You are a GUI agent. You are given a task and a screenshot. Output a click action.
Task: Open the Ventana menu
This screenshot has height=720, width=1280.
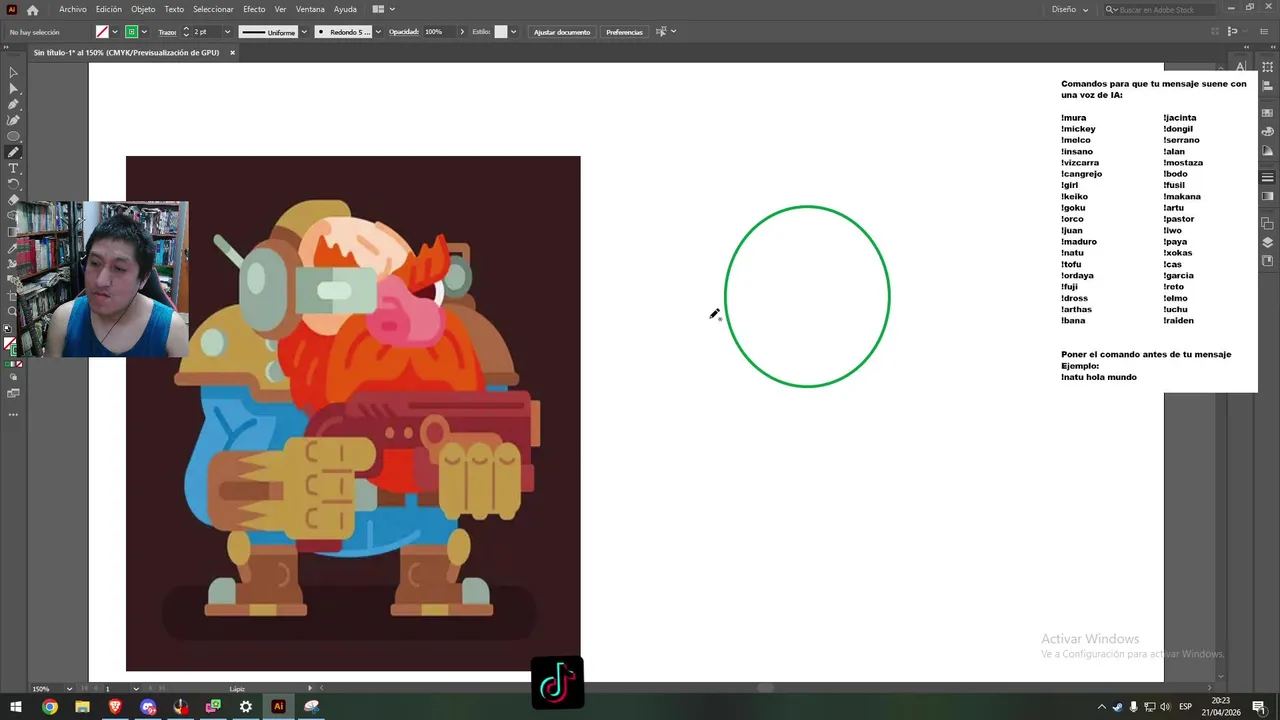310,9
